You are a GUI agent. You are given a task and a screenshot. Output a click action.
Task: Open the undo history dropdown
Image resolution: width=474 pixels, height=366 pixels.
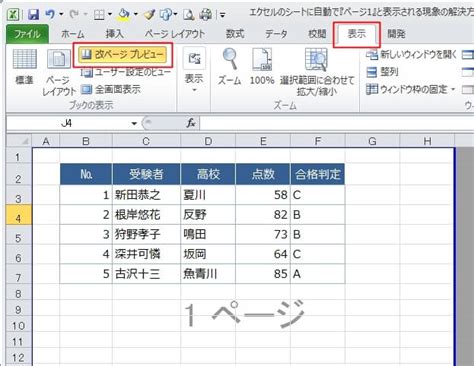click(x=61, y=14)
